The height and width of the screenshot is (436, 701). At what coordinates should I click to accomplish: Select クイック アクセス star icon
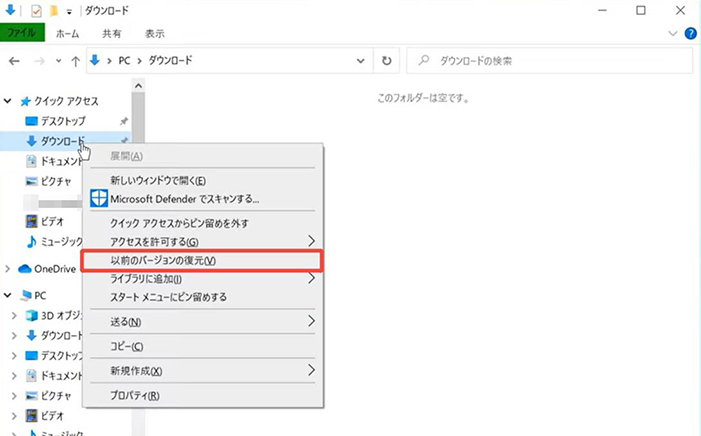coord(25,102)
